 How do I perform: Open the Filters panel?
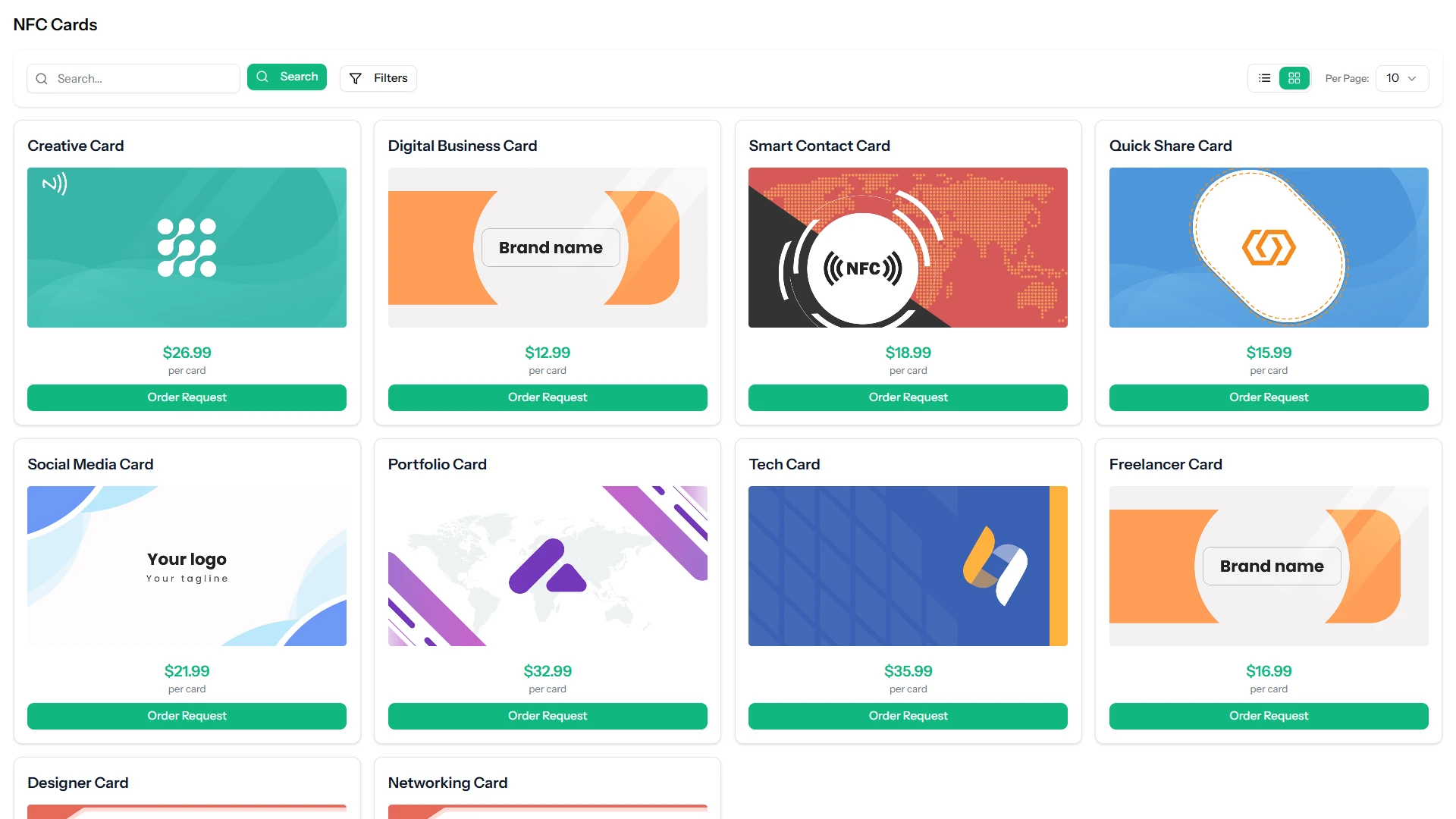378,78
